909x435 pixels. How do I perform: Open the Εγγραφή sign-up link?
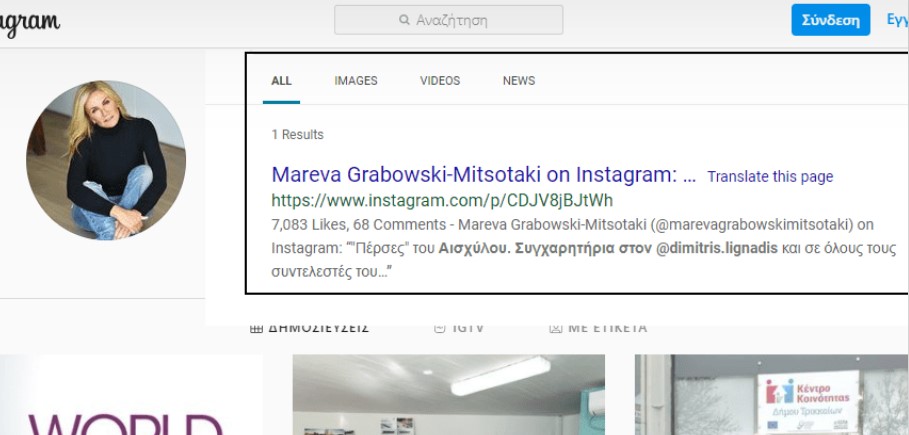[x=897, y=20]
